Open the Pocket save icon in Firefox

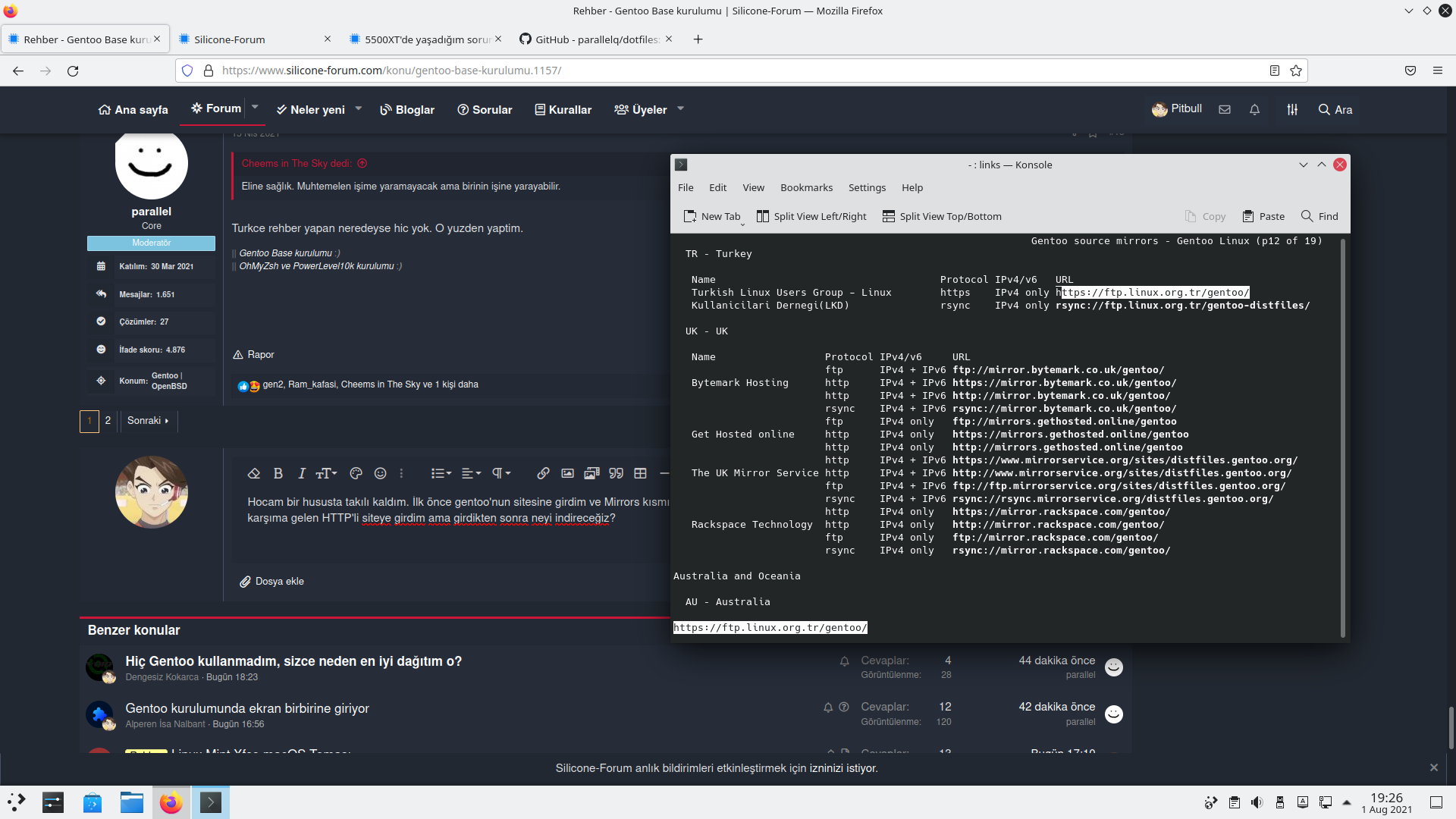(x=1410, y=71)
